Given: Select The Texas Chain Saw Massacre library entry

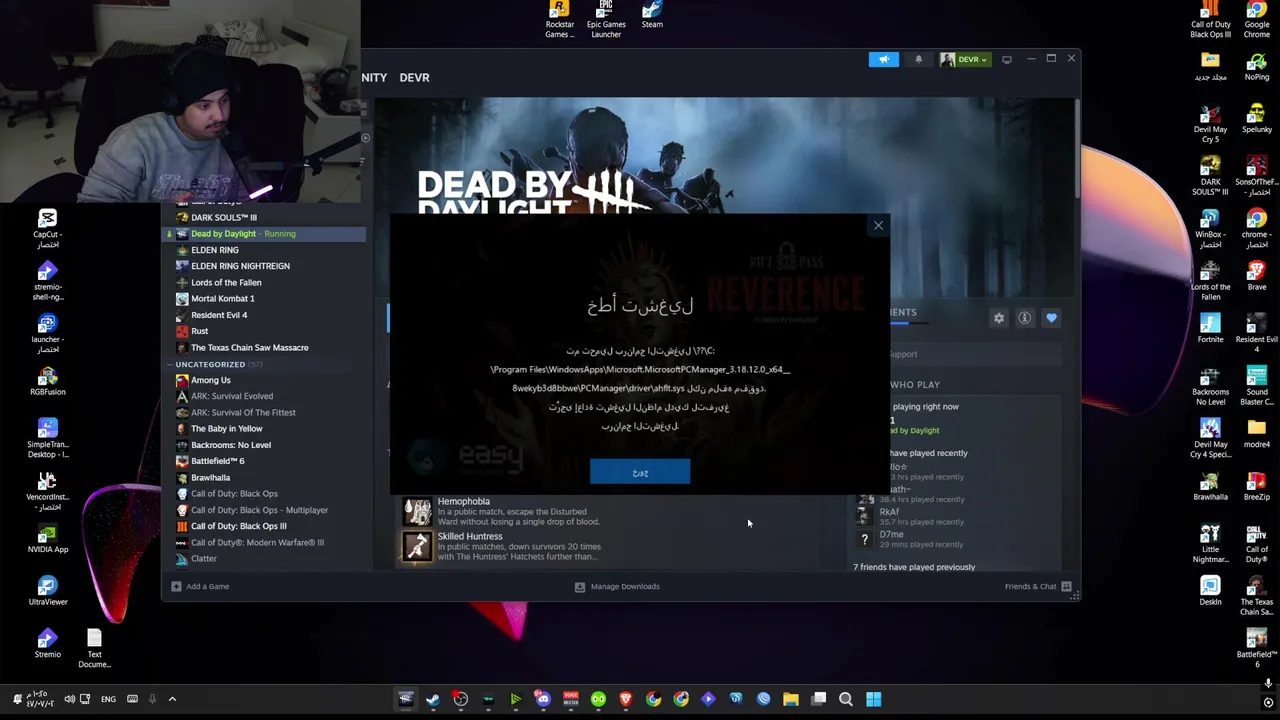Looking at the screenshot, I should 265,347.
